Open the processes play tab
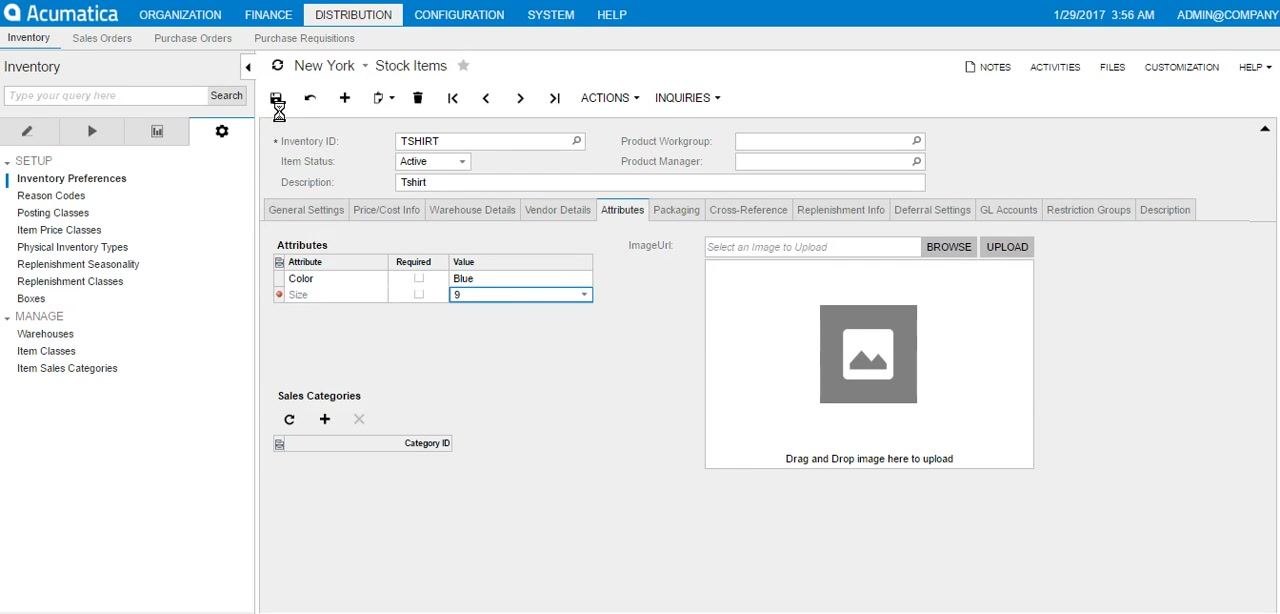The width and height of the screenshot is (1280, 614). (92, 131)
